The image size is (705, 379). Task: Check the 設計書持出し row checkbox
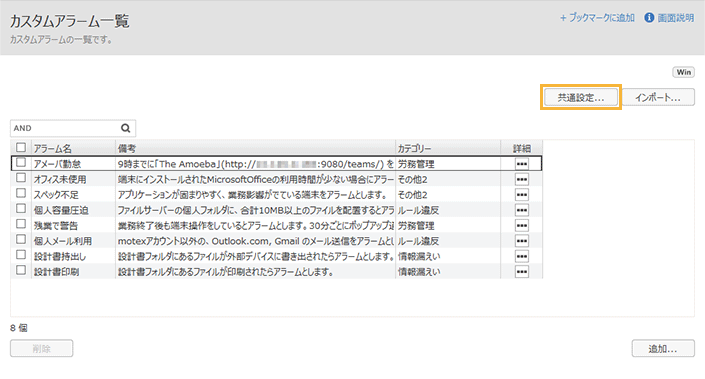(x=21, y=254)
